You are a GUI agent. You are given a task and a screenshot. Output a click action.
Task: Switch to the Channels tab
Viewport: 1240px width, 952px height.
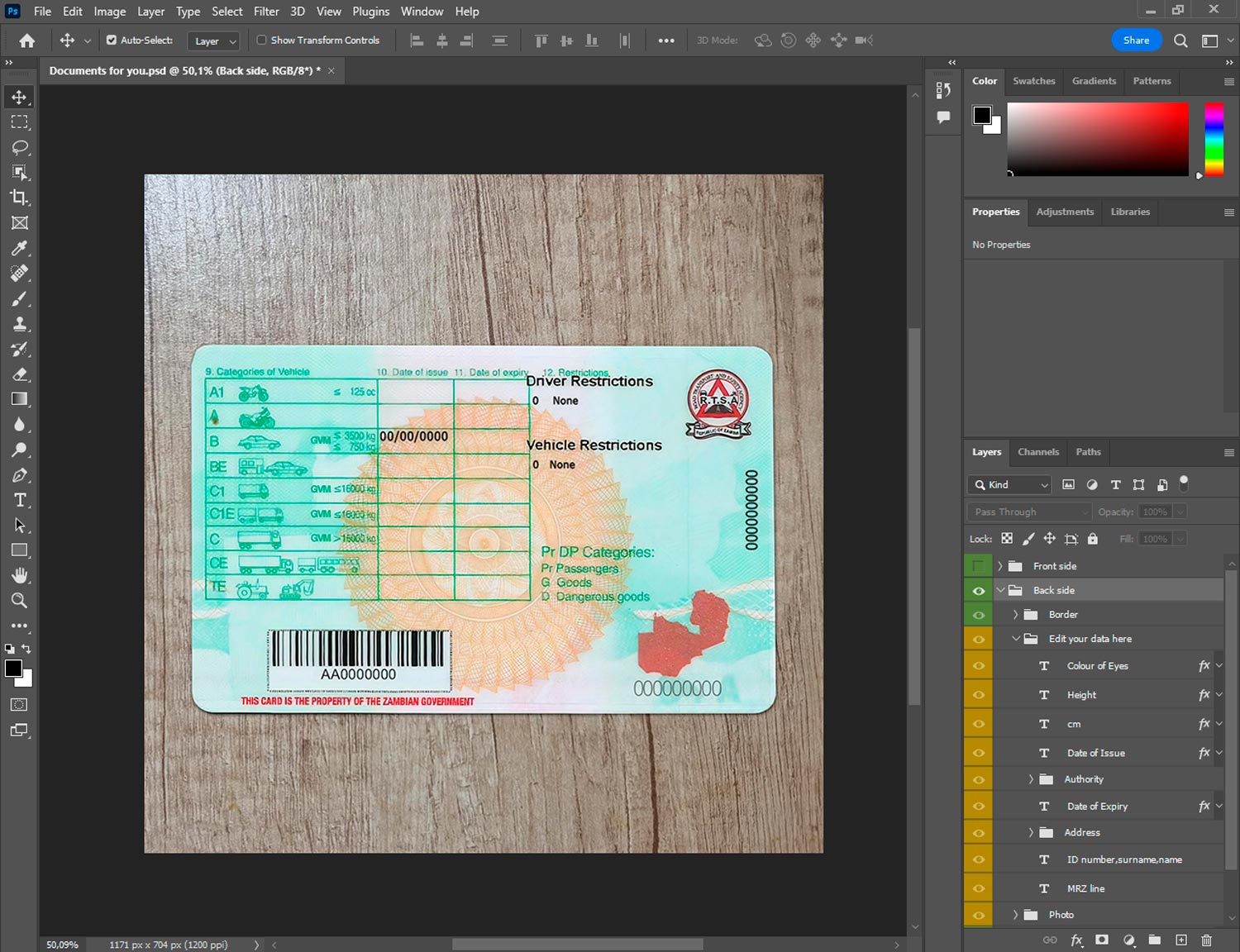click(1037, 452)
